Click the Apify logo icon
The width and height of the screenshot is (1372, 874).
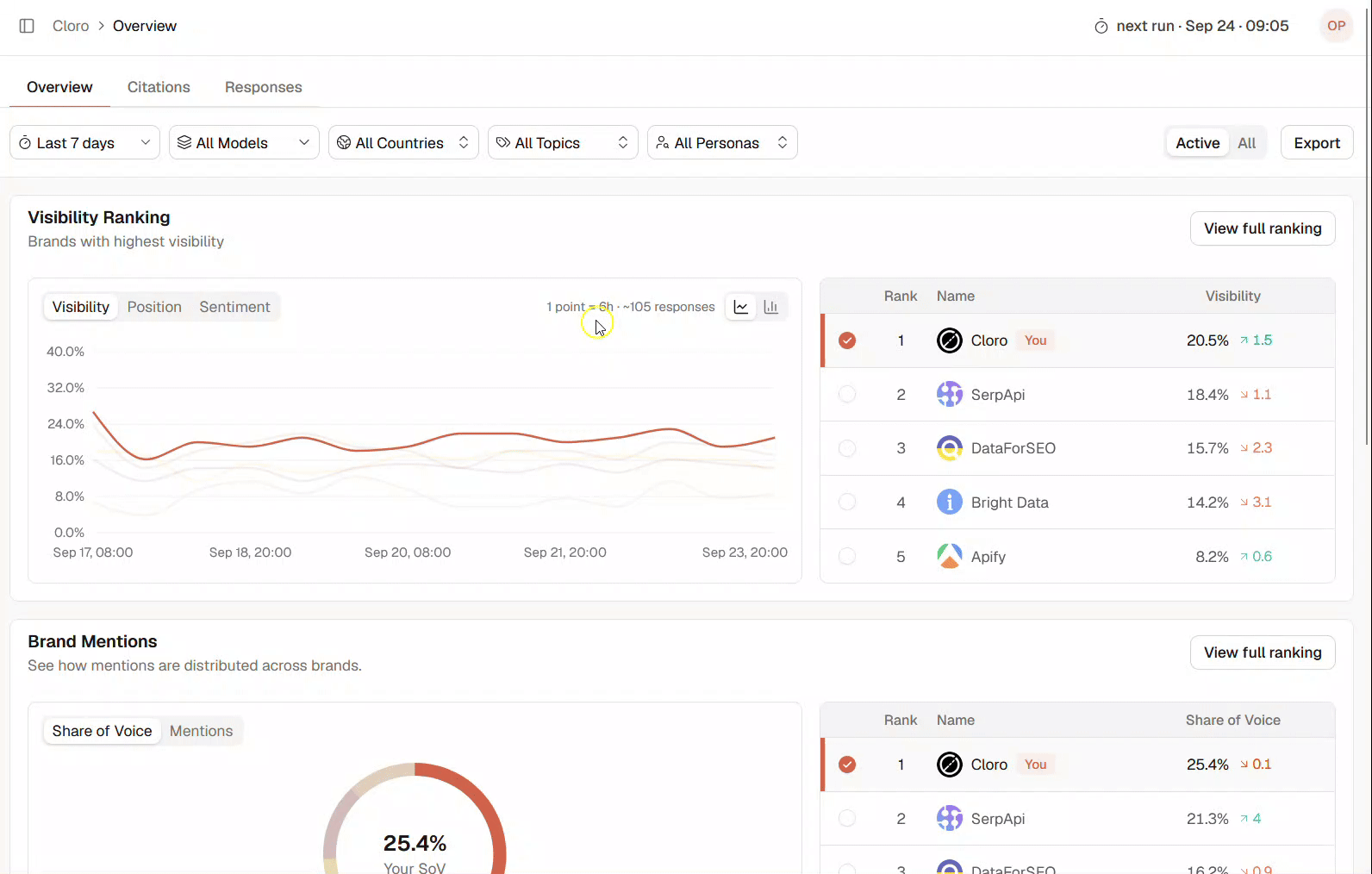(x=949, y=557)
